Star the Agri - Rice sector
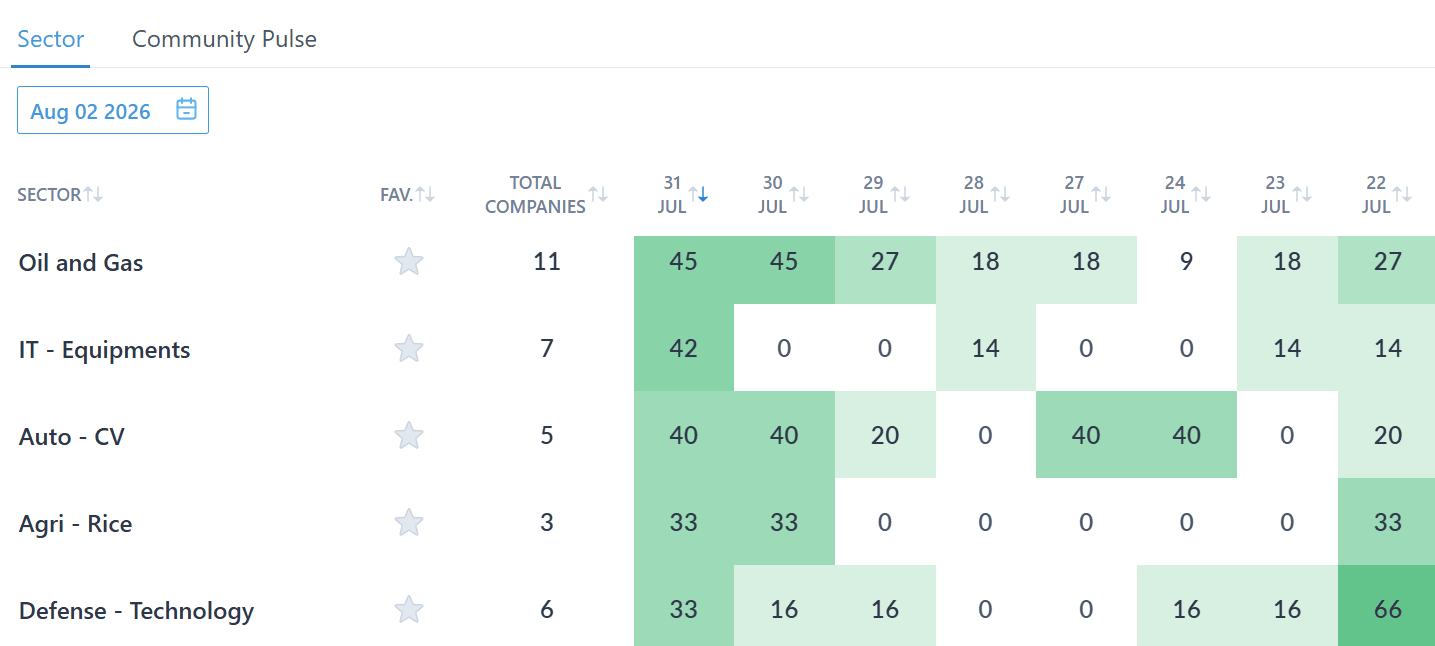The image size is (1435, 646). (x=408, y=523)
